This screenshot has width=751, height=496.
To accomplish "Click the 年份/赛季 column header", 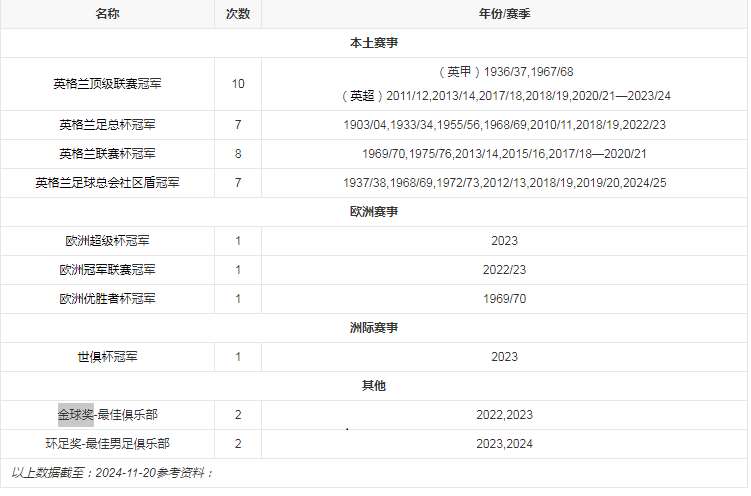I will pyautogui.click(x=504, y=14).
